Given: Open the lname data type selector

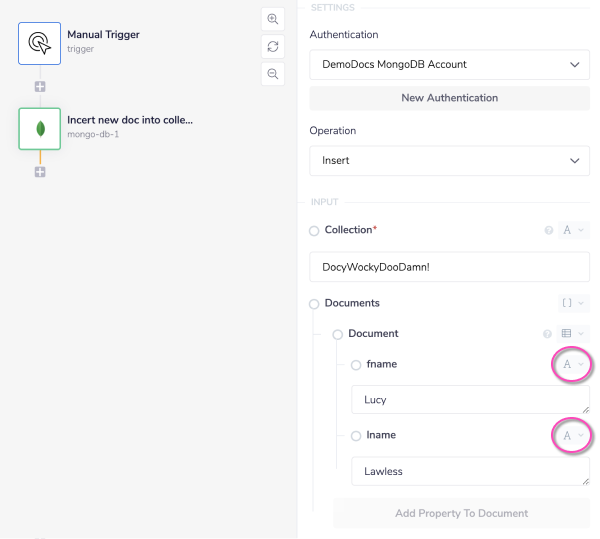Looking at the screenshot, I should (x=573, y=436).
